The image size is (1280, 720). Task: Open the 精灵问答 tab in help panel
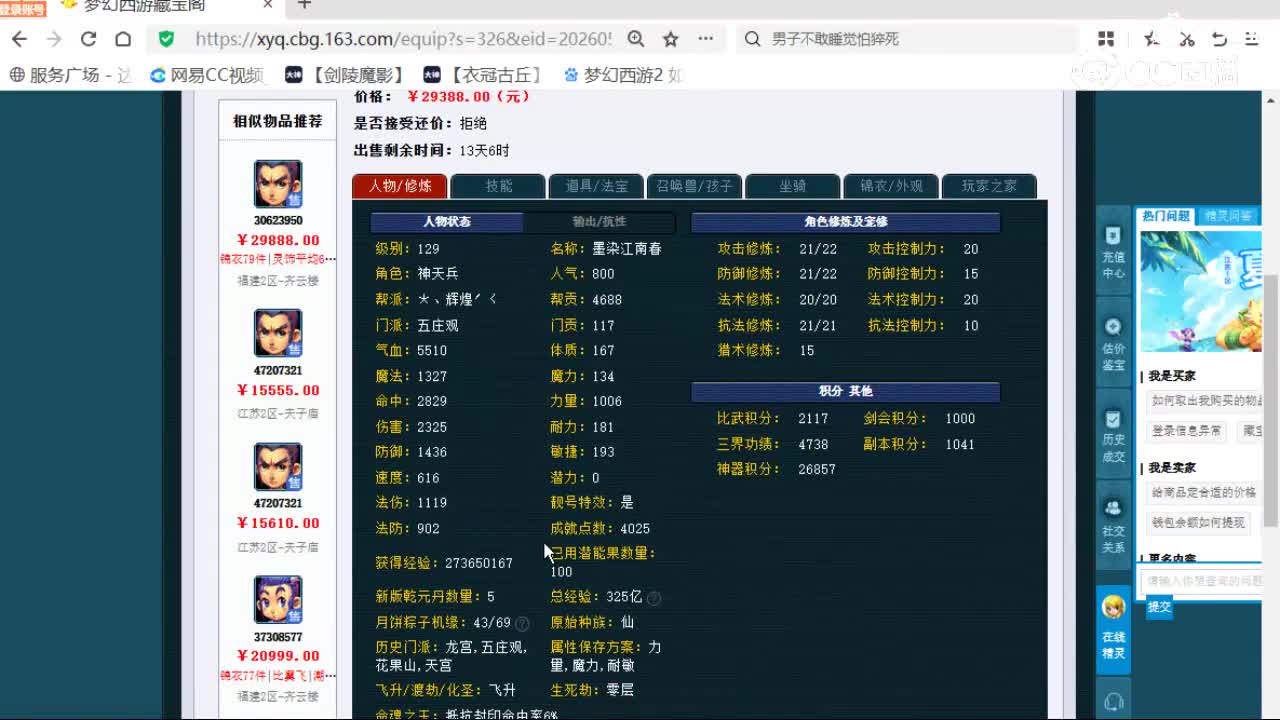1228,216
